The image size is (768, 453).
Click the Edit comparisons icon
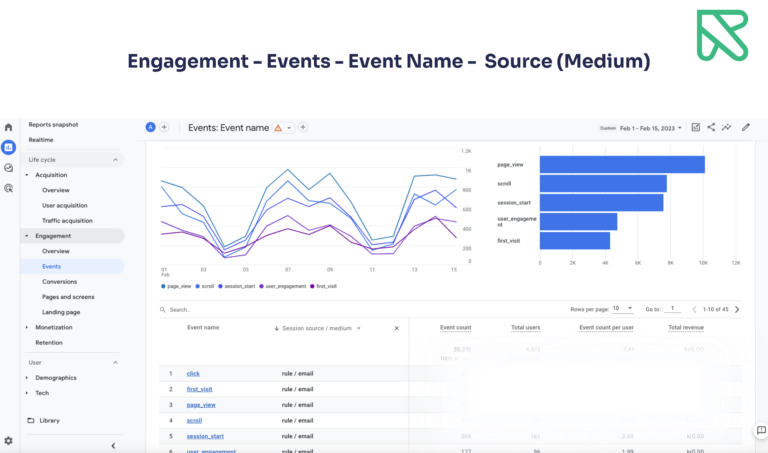(696, 127)
